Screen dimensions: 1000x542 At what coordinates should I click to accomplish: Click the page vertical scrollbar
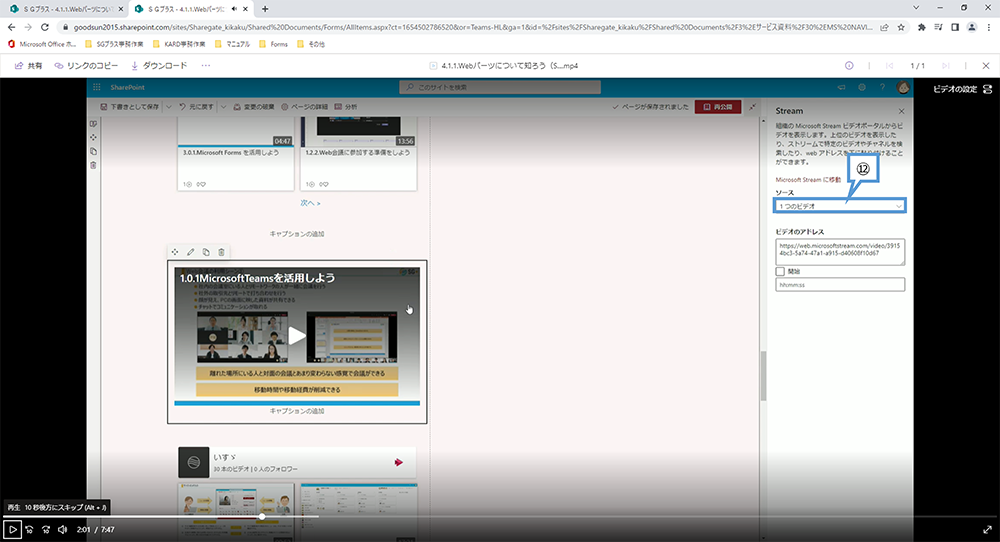763,376
